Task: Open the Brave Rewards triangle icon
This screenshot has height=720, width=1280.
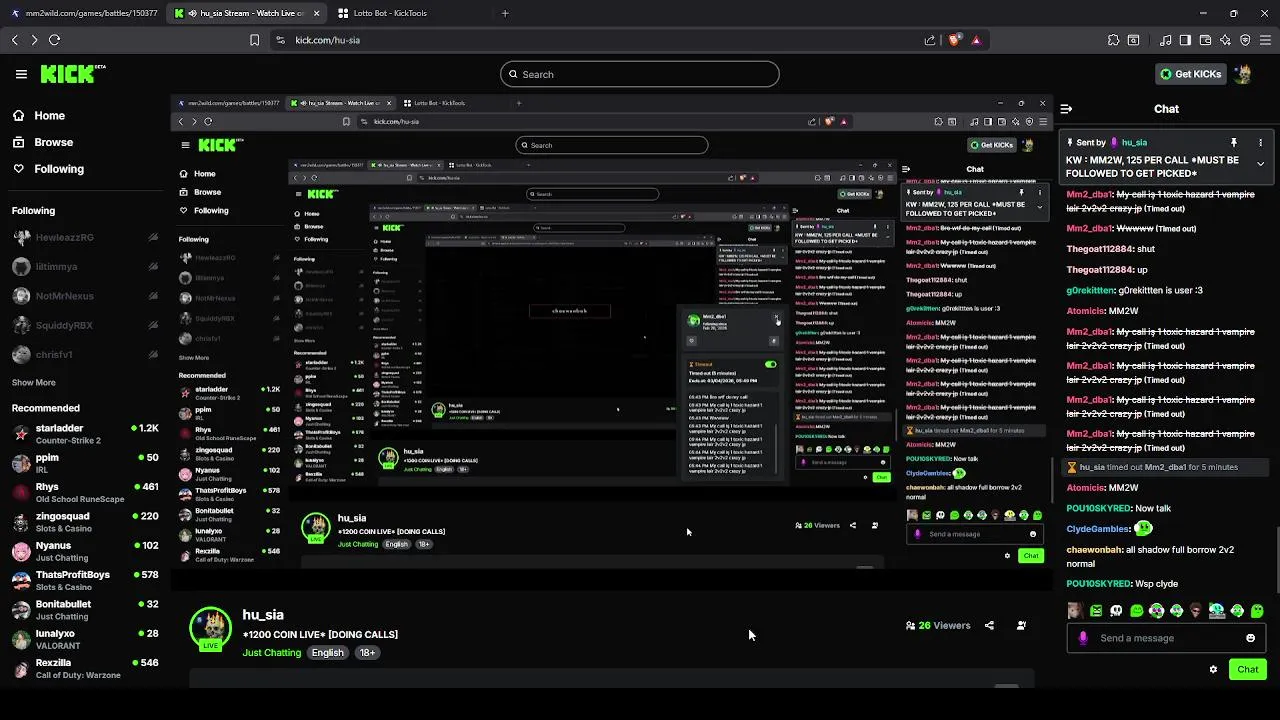Action: pos(976,40)
